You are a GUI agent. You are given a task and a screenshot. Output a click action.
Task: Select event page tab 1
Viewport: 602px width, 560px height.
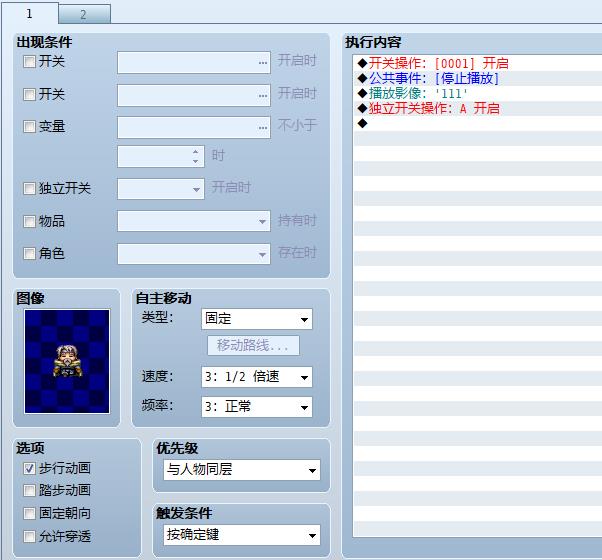coord(30,13)
